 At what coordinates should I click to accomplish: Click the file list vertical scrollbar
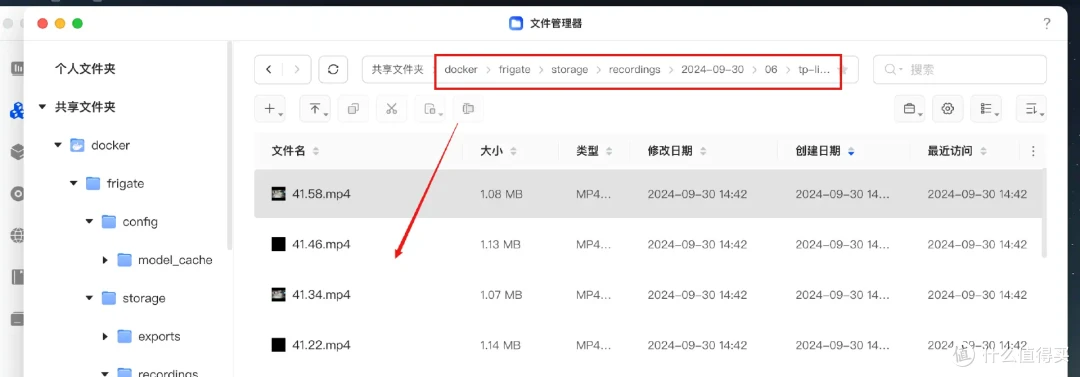click(1044, 214)
